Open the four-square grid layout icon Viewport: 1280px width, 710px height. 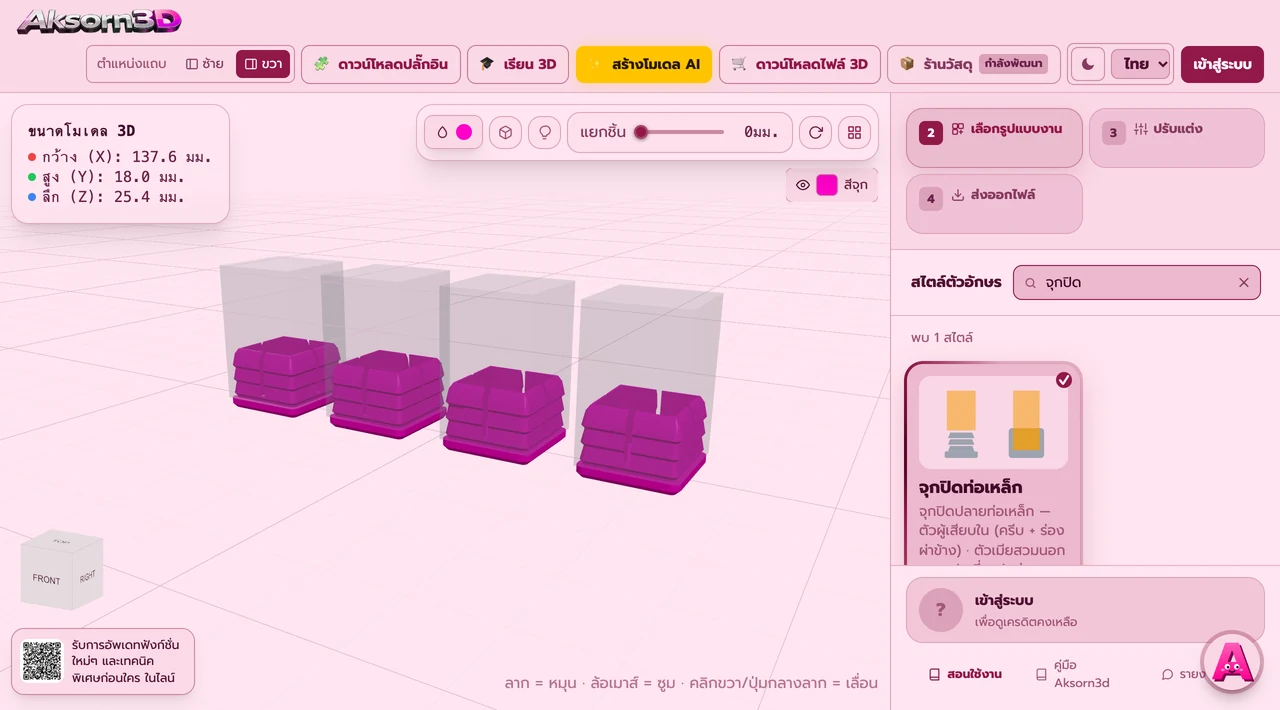[x=854, y=132]
